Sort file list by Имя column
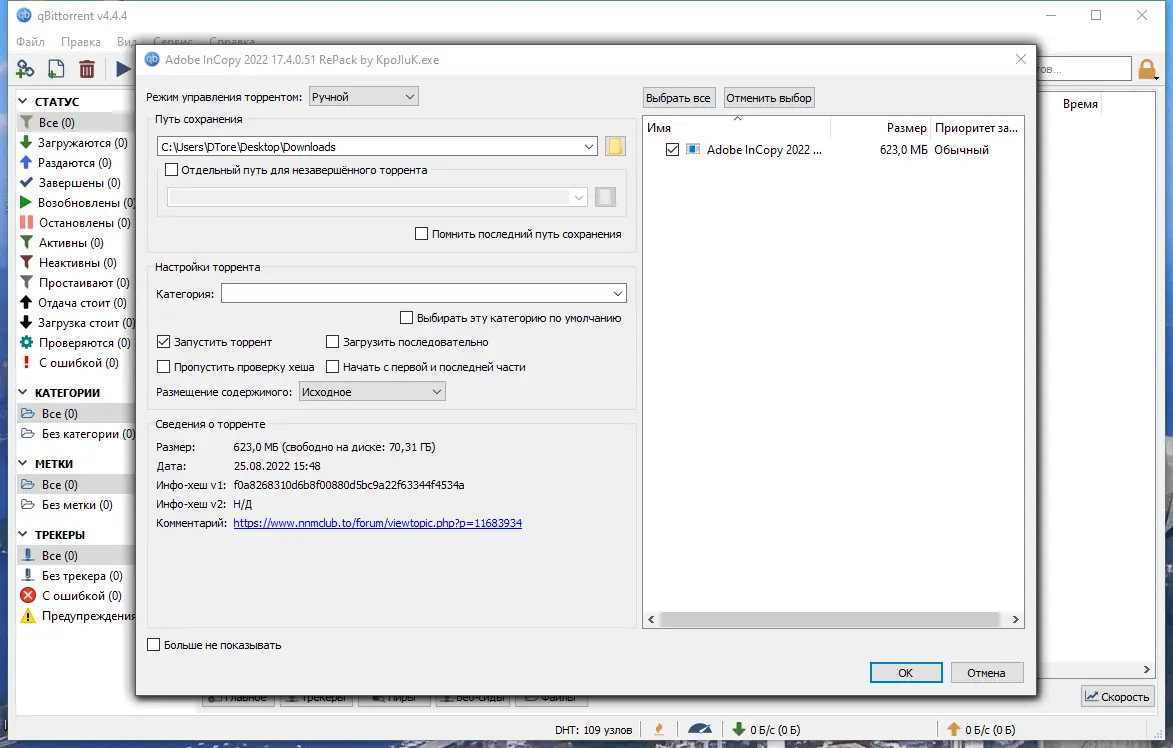Screen dimensions: 1173x748 [737, 128]
